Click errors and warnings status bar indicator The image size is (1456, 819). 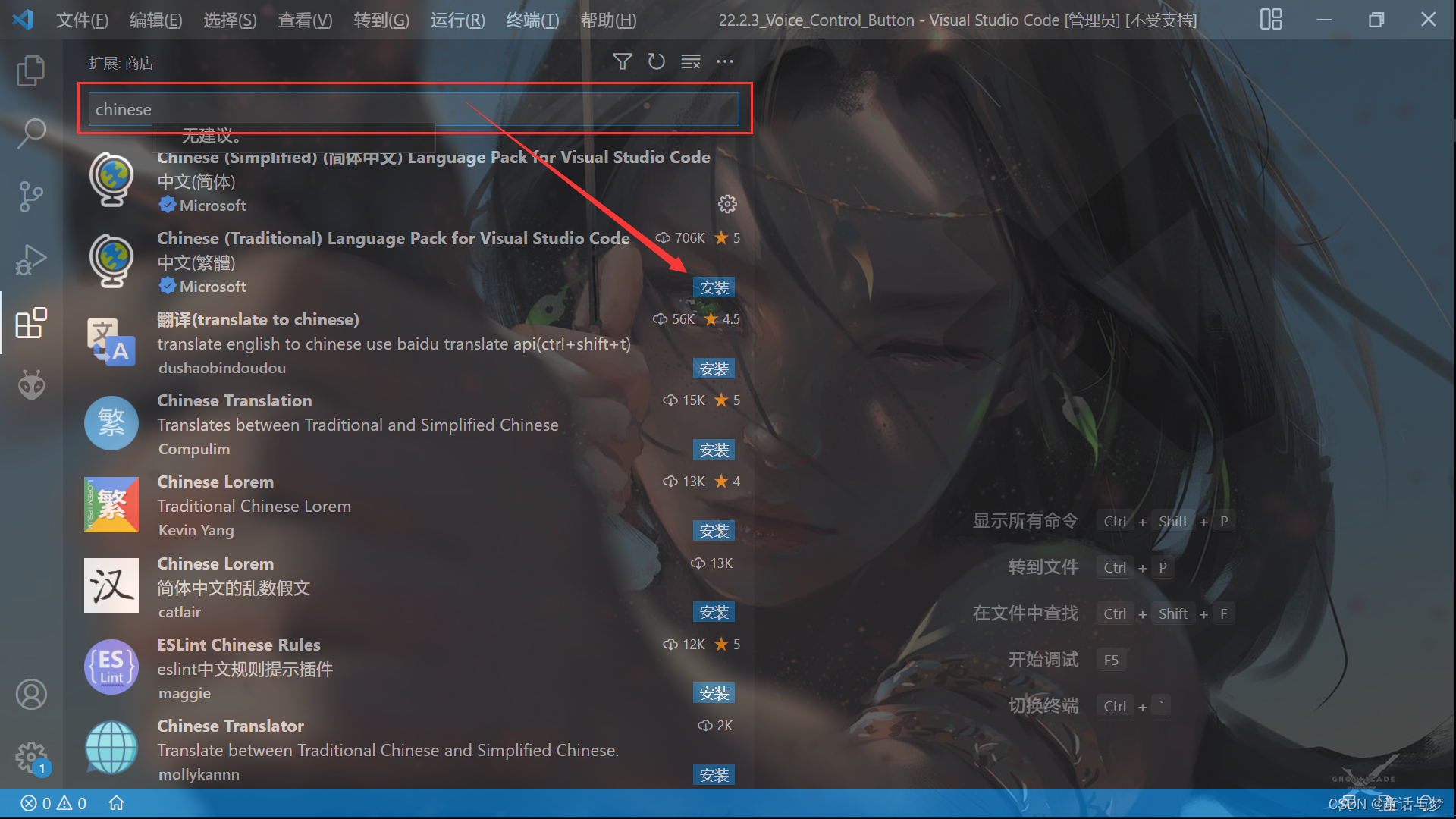coord(53,803)
